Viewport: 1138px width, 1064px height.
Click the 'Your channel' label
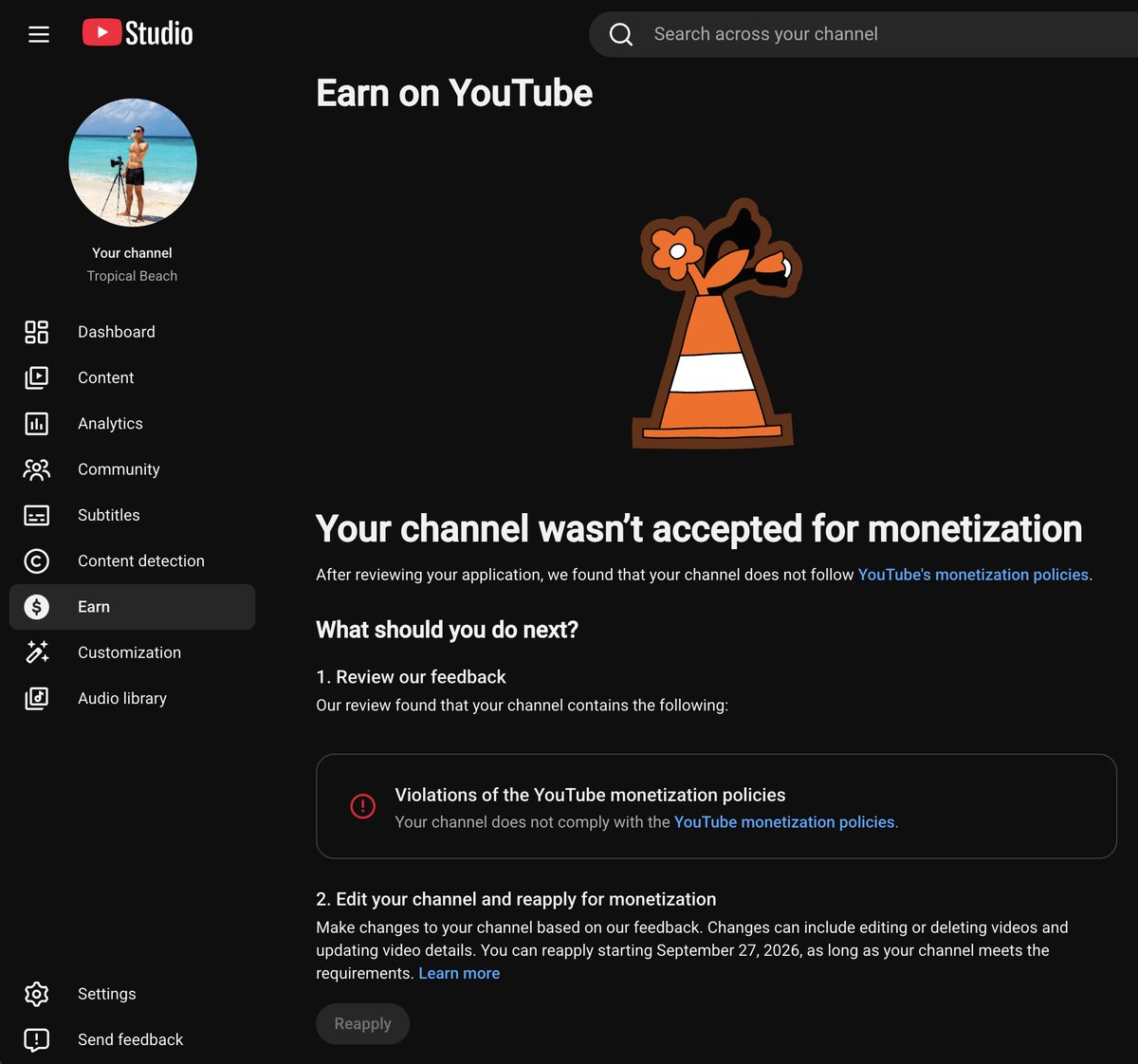tap(132, 253)
